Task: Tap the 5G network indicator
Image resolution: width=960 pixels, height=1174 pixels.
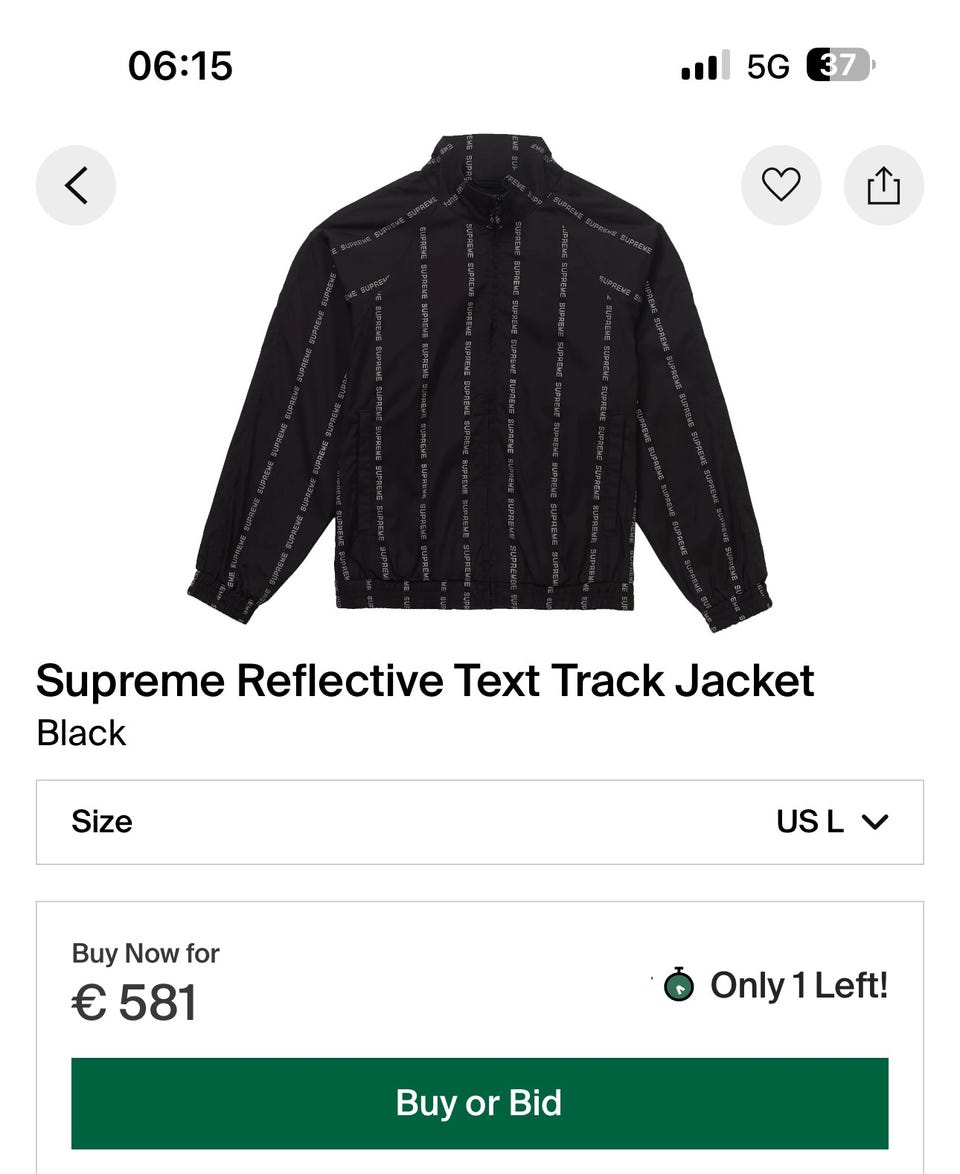Action: (768, 66)
